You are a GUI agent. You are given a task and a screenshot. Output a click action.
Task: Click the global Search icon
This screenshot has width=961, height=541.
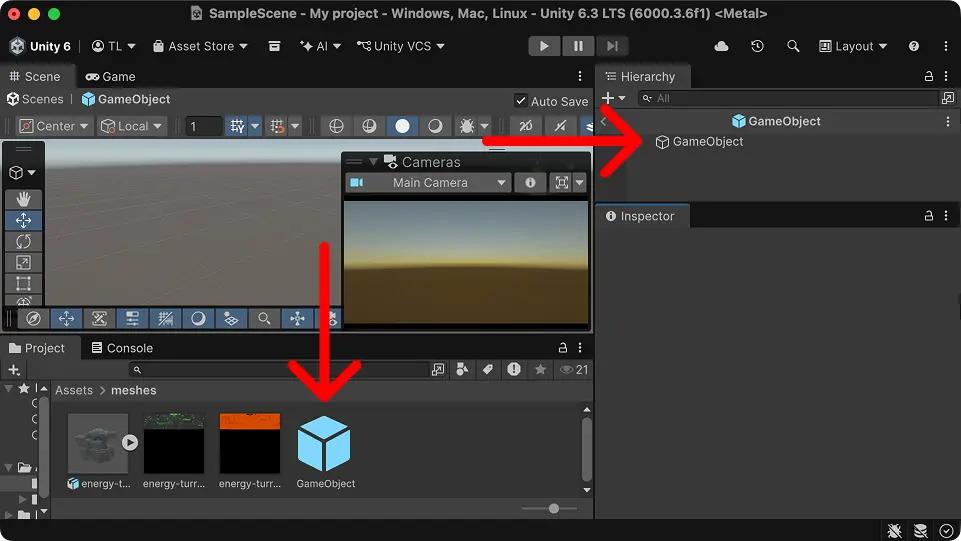point(793,46)
